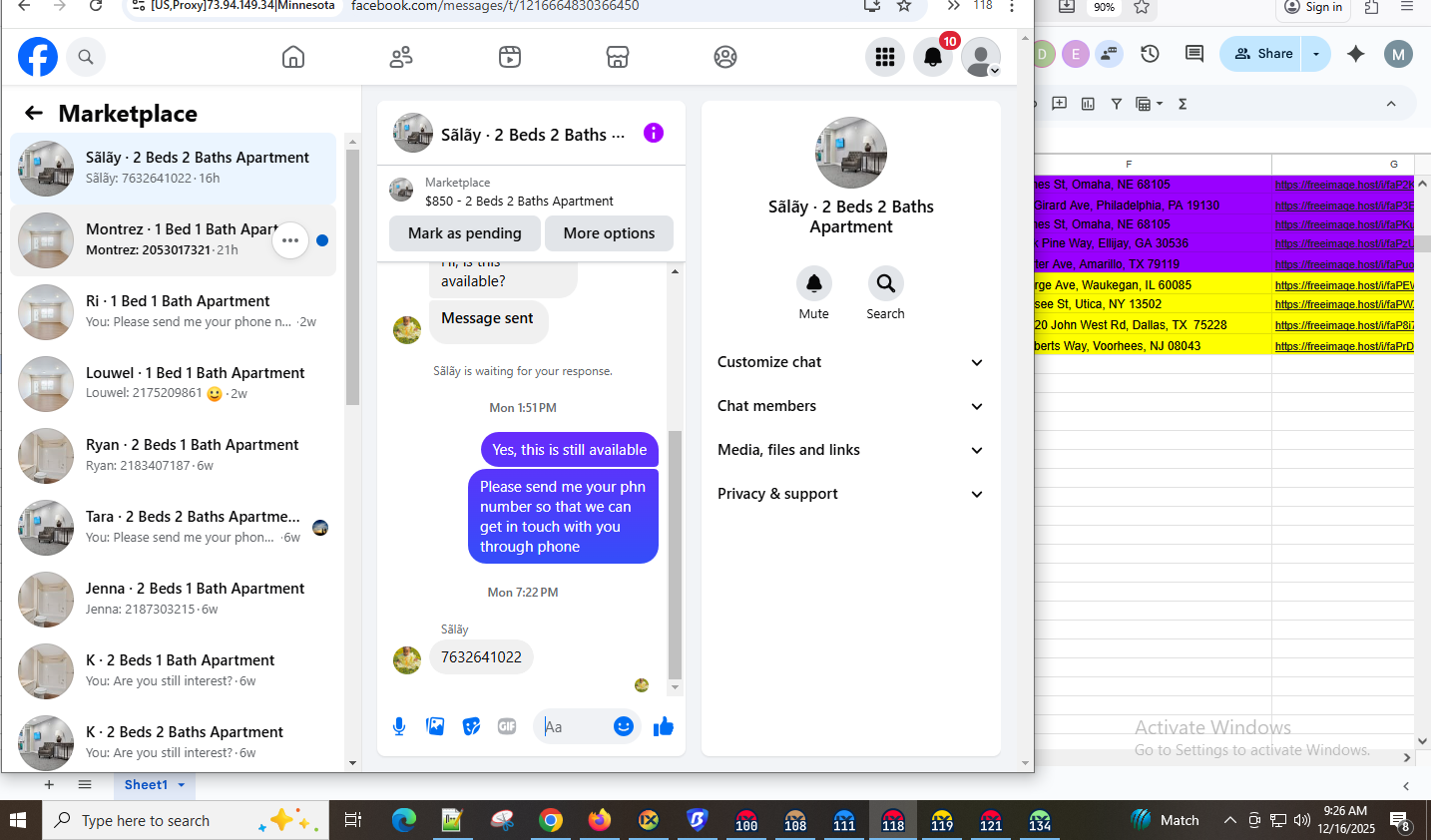Image resolution: width=1431 pixels, height=840 pixels.
Task: Click the Sign in button
Action: coord(1312,7)
